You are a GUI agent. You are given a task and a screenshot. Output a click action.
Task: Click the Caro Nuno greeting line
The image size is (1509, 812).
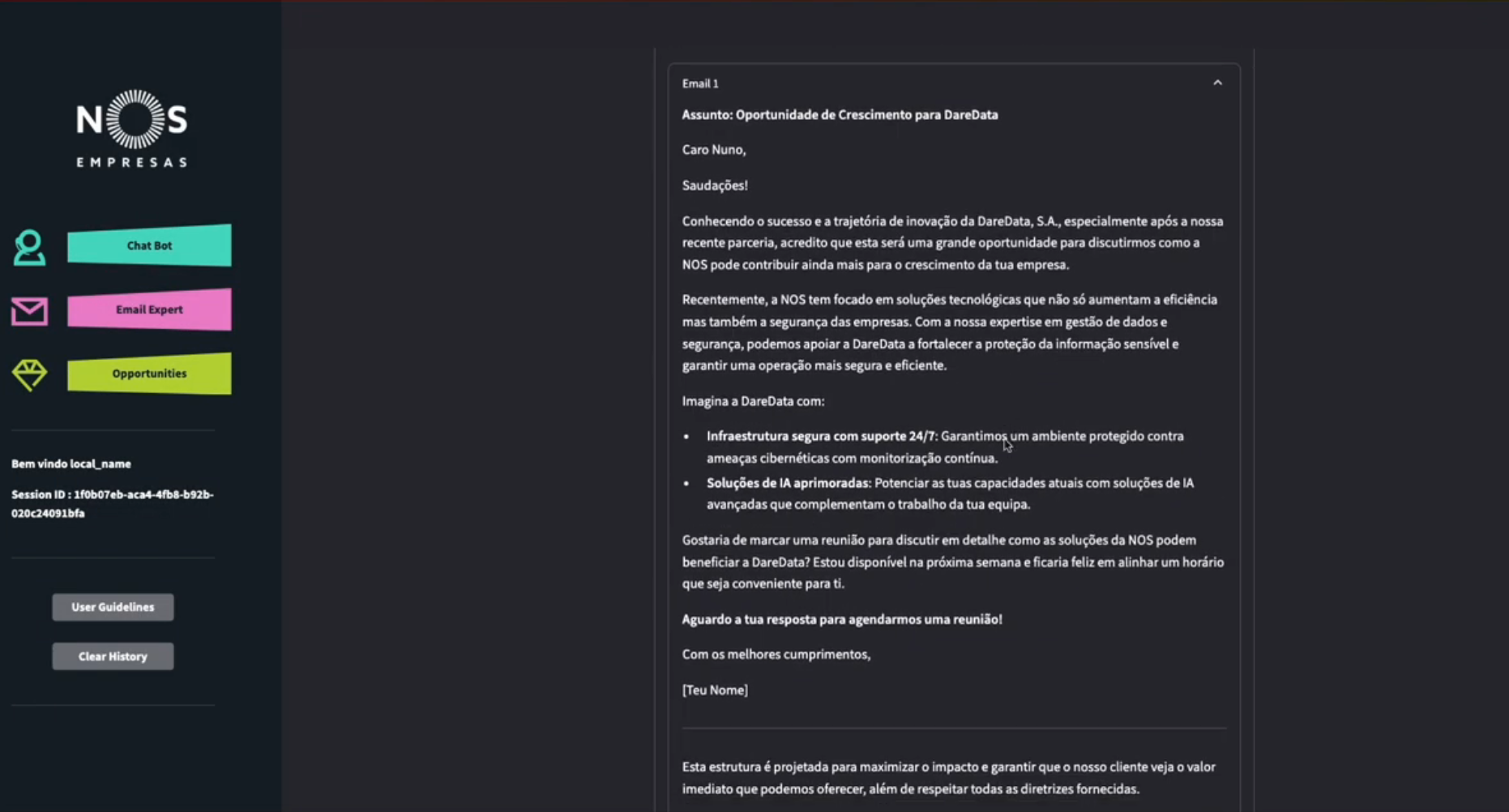714,150
